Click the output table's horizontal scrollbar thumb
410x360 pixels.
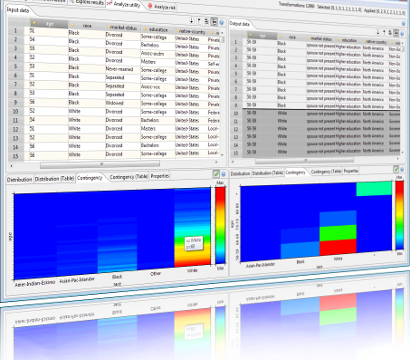pyautogui.click(x=305, y=161)
